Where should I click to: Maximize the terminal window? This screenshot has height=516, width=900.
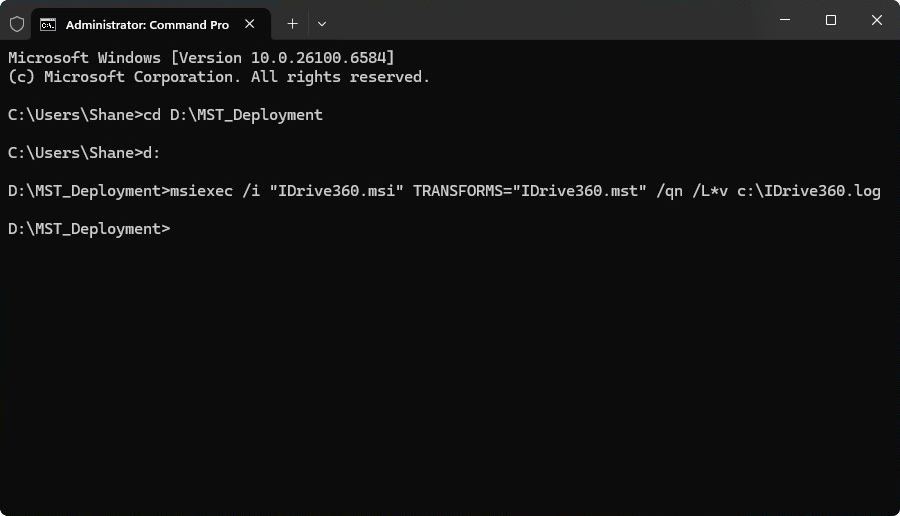[831, 20]
